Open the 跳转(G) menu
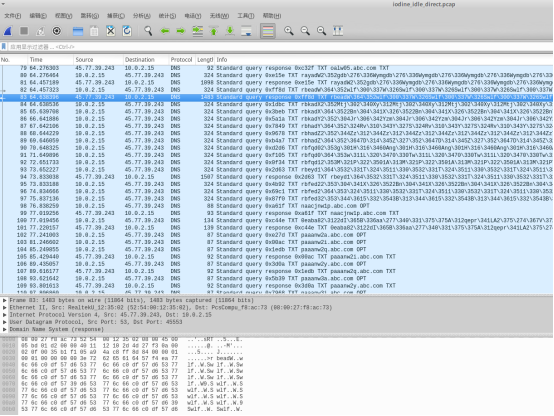 (89, 16)
